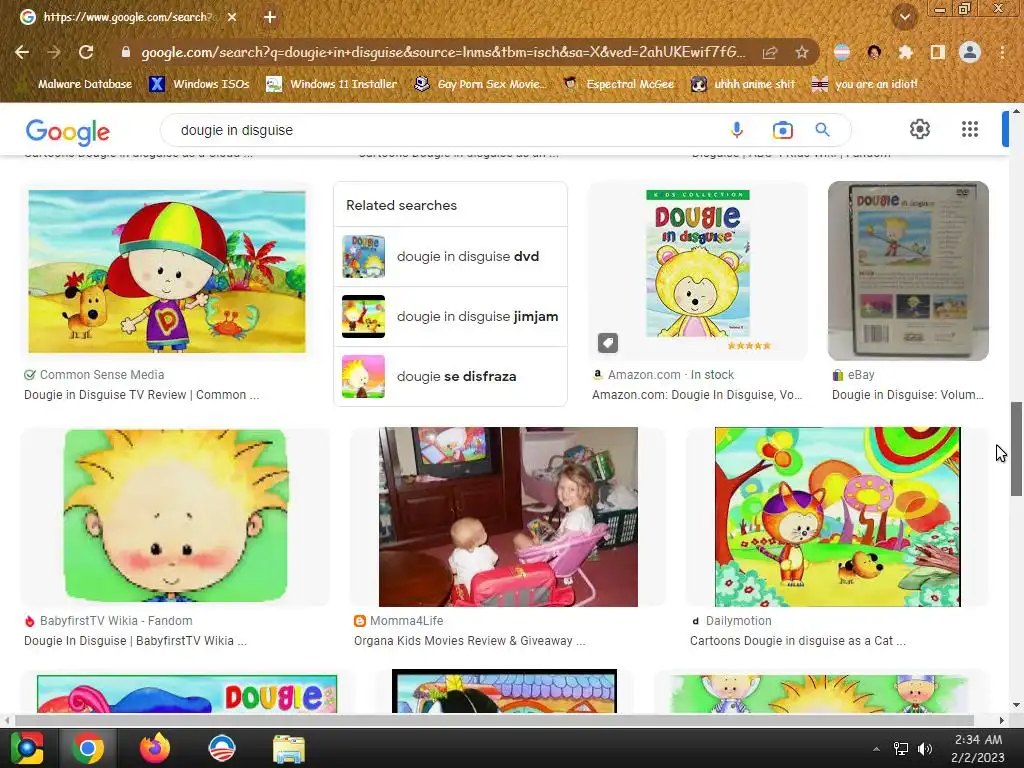
Task: Open Google quick settings gear
Action: tap(920, 129)
